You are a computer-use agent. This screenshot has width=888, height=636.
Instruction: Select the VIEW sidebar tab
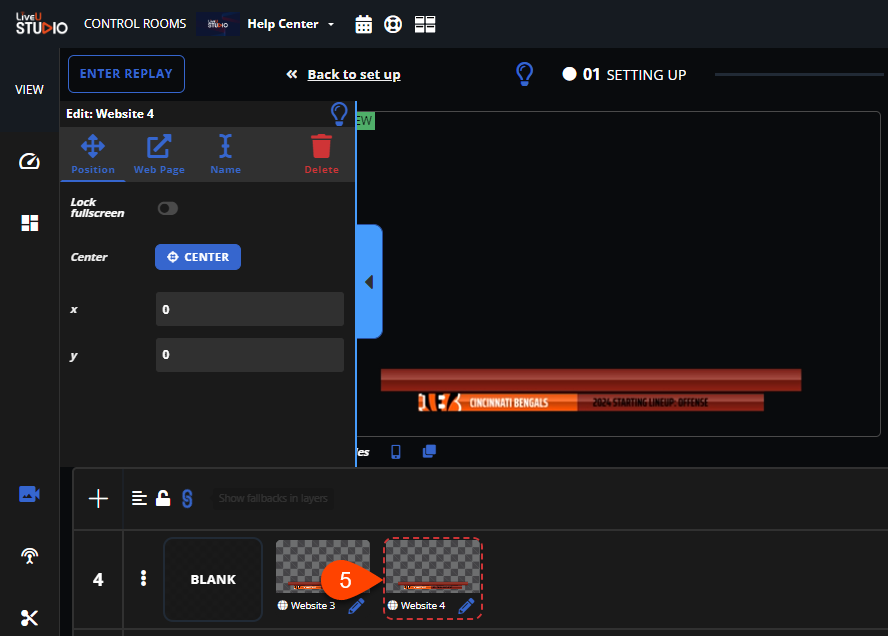29,89
